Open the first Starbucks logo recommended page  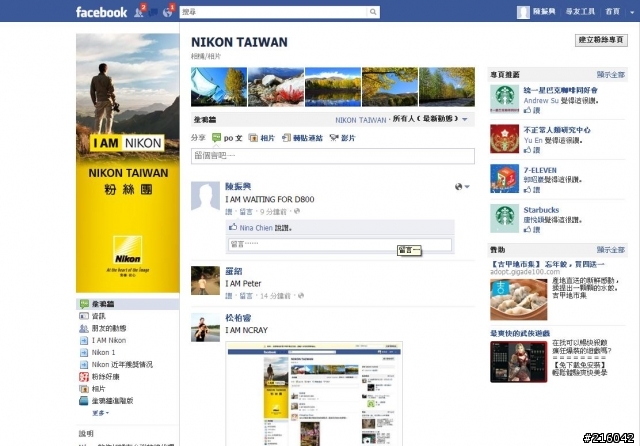(x=504, y=99)
